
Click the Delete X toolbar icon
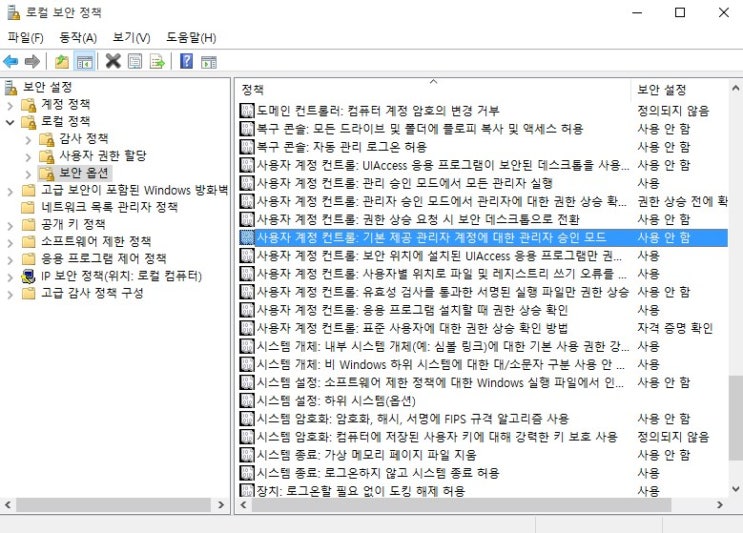click(x=113, y=61)
